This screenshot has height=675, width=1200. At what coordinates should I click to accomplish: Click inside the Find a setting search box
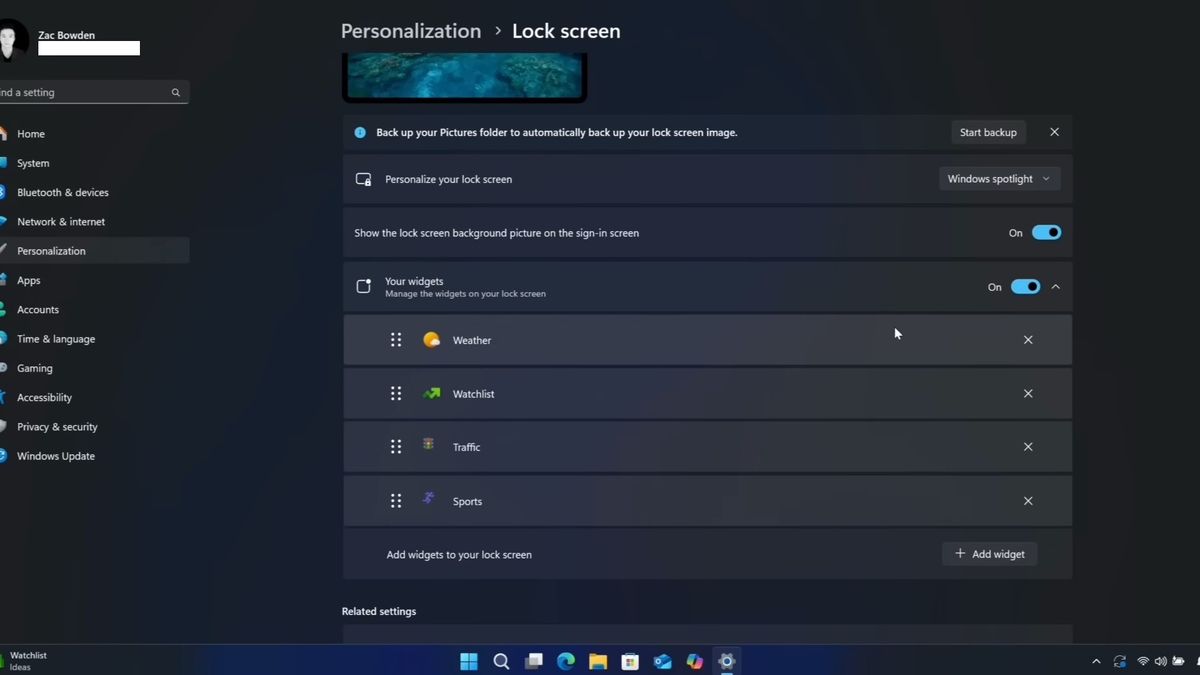click(90, 91)
